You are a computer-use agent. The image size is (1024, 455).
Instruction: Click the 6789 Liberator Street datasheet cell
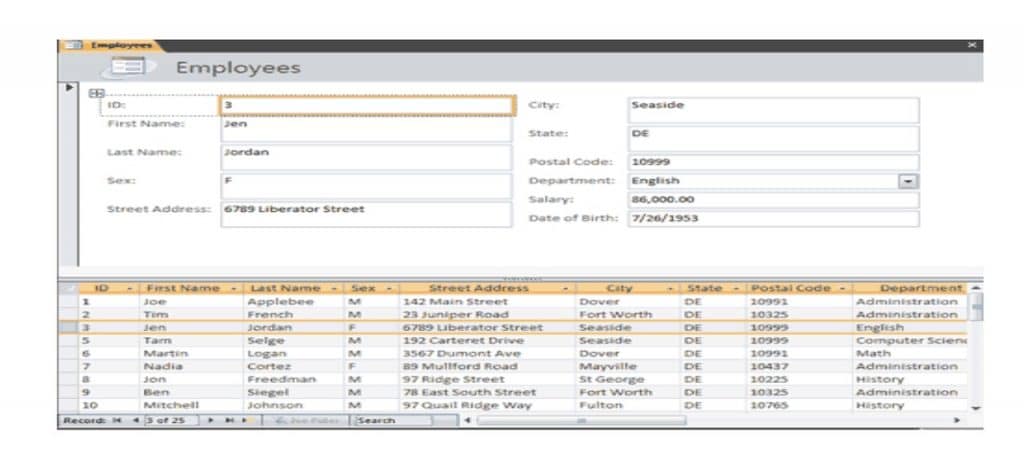click(487, 328)
